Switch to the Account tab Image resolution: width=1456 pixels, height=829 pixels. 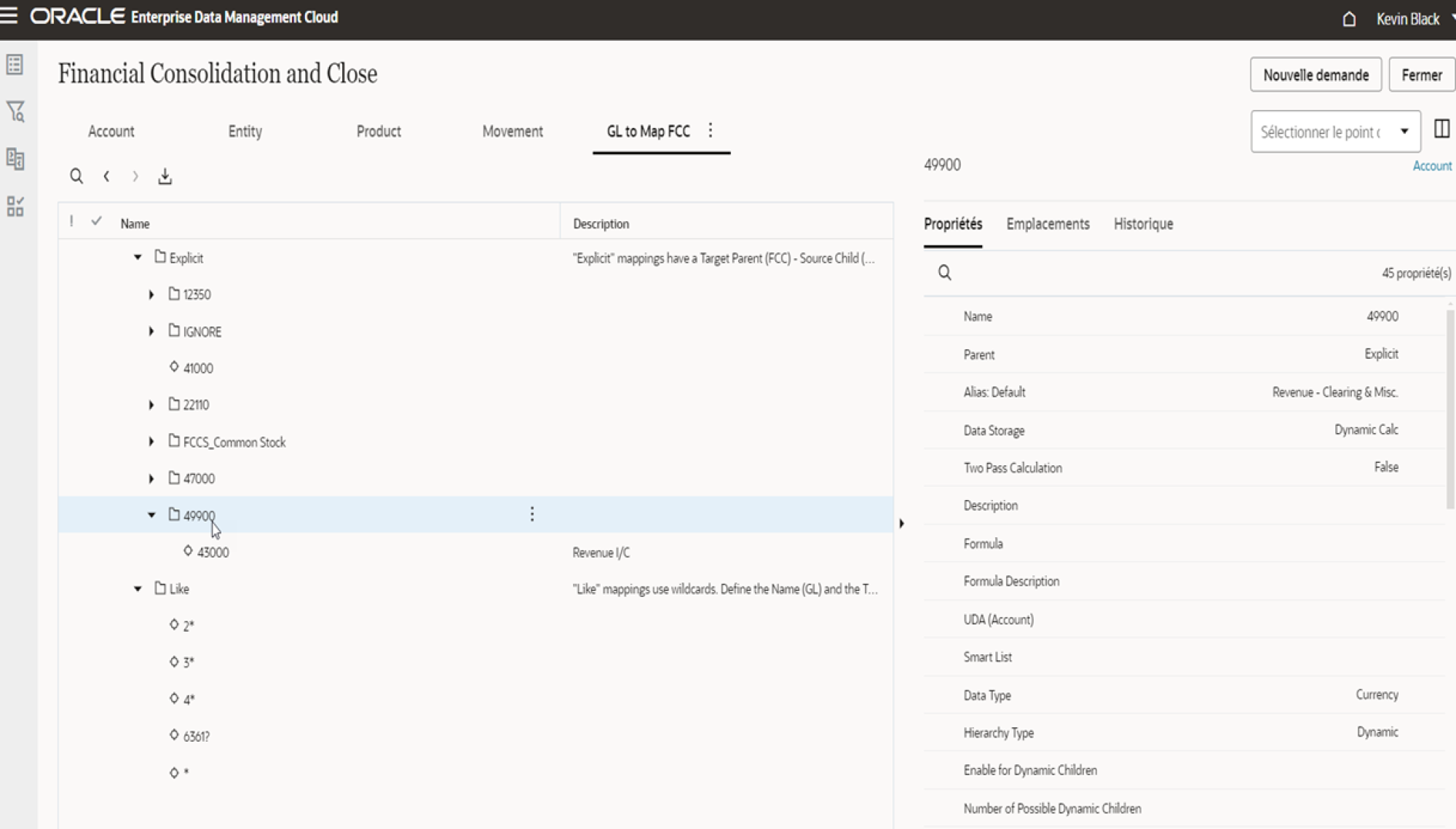pos(111,131)
